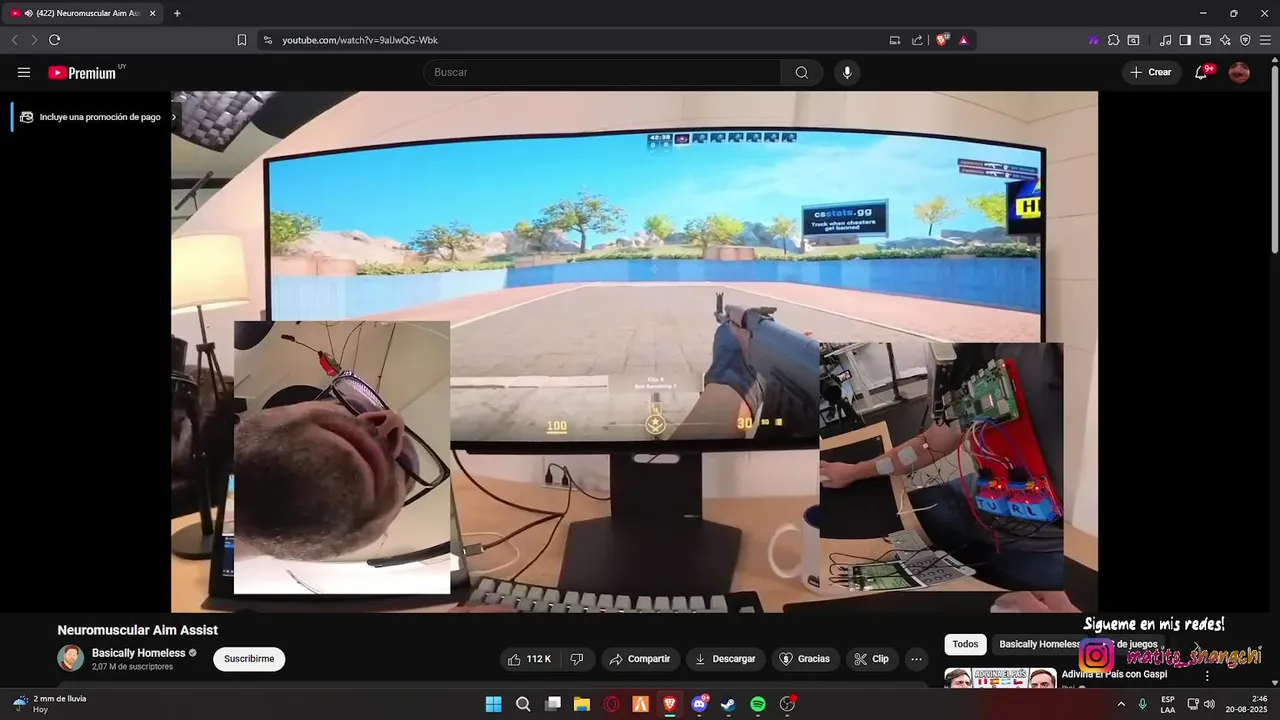This screenshot has height=720, width=1280.
Task: Click the Descargar download button
Action: (725, 659)
